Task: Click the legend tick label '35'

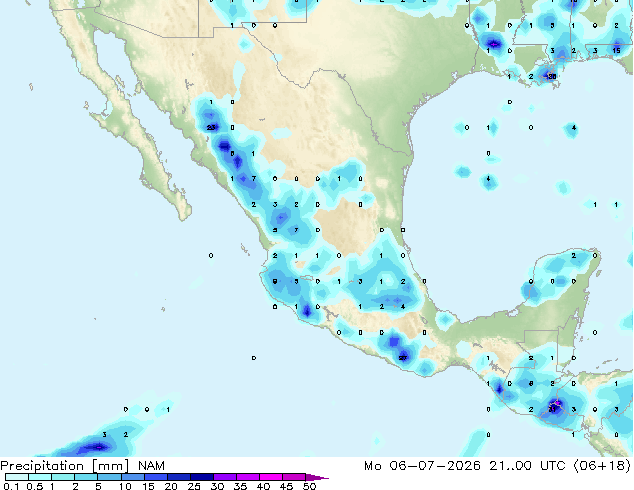Action: click(240, 486)
